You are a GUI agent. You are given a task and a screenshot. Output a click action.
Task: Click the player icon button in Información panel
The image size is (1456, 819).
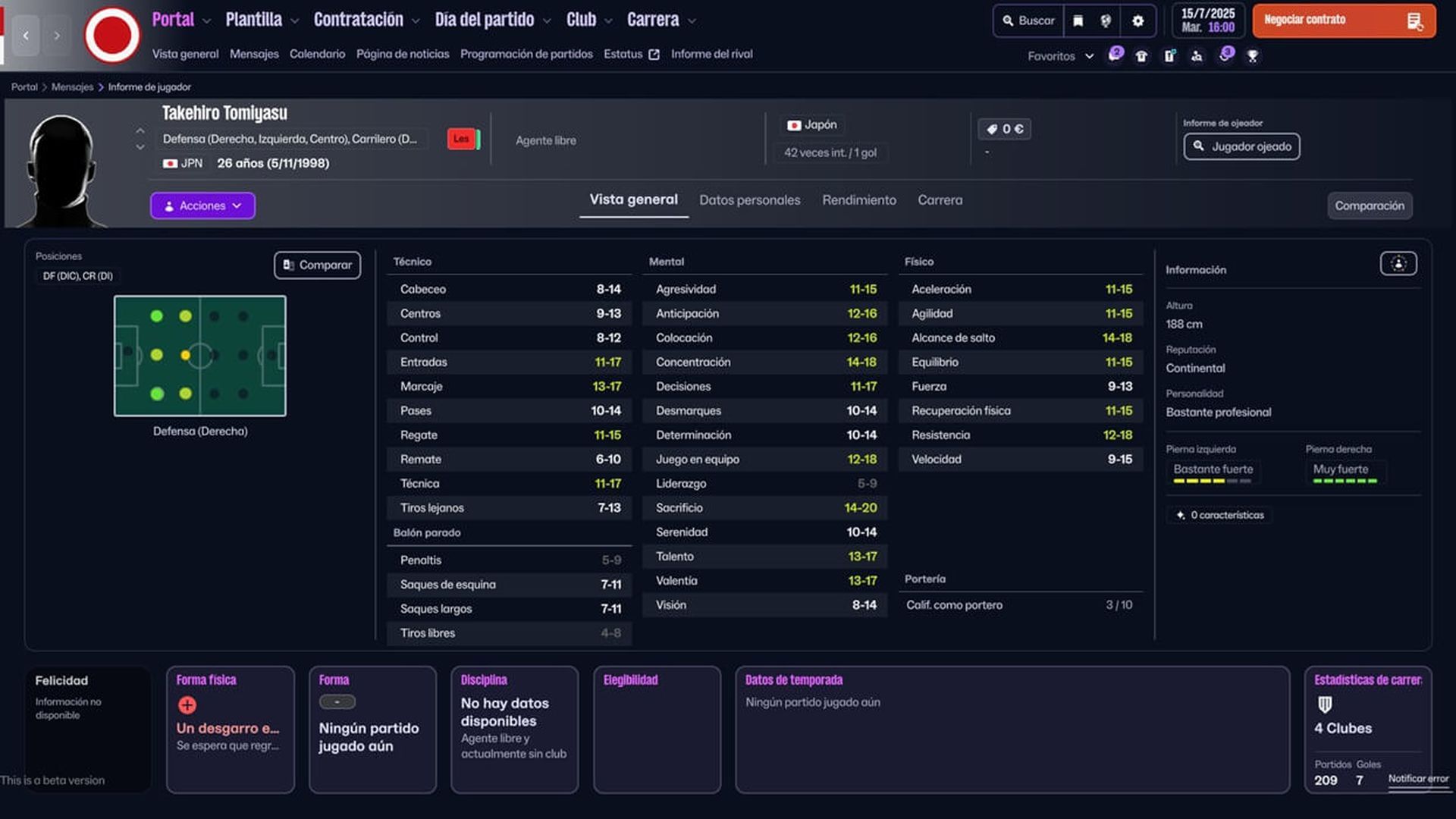1398,264
